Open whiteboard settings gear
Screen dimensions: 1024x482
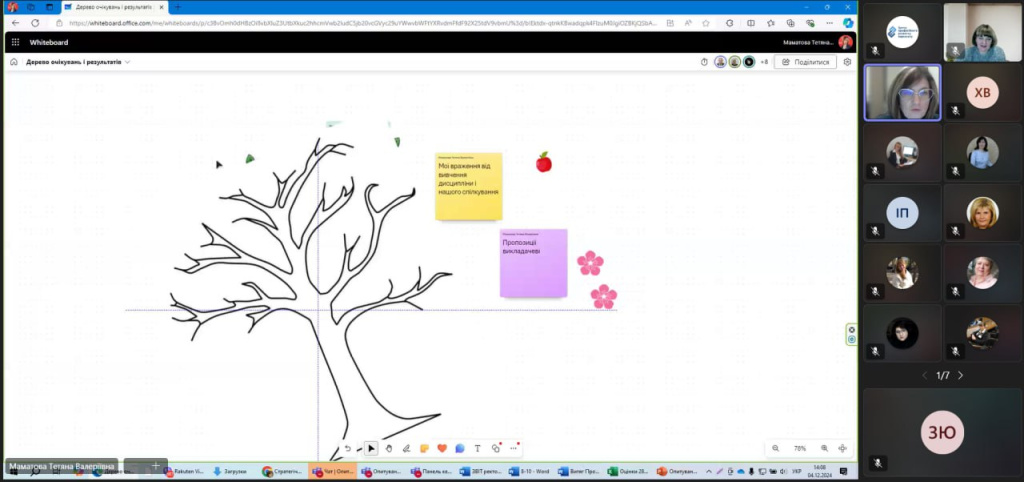847,62
